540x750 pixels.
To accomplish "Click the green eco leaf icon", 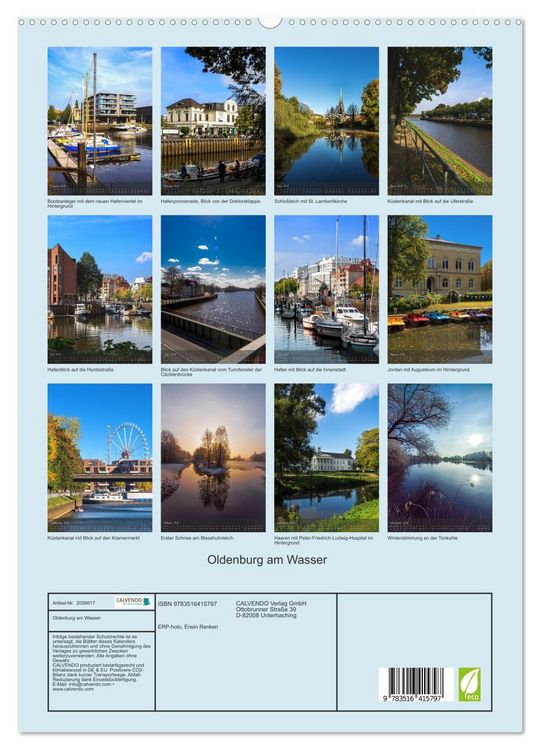I will 469,684.
